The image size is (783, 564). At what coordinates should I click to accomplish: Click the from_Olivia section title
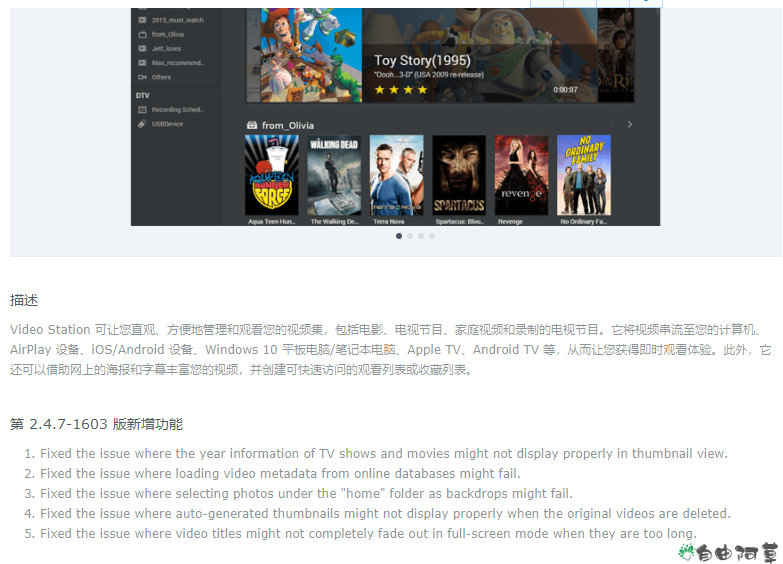[288, 125]
